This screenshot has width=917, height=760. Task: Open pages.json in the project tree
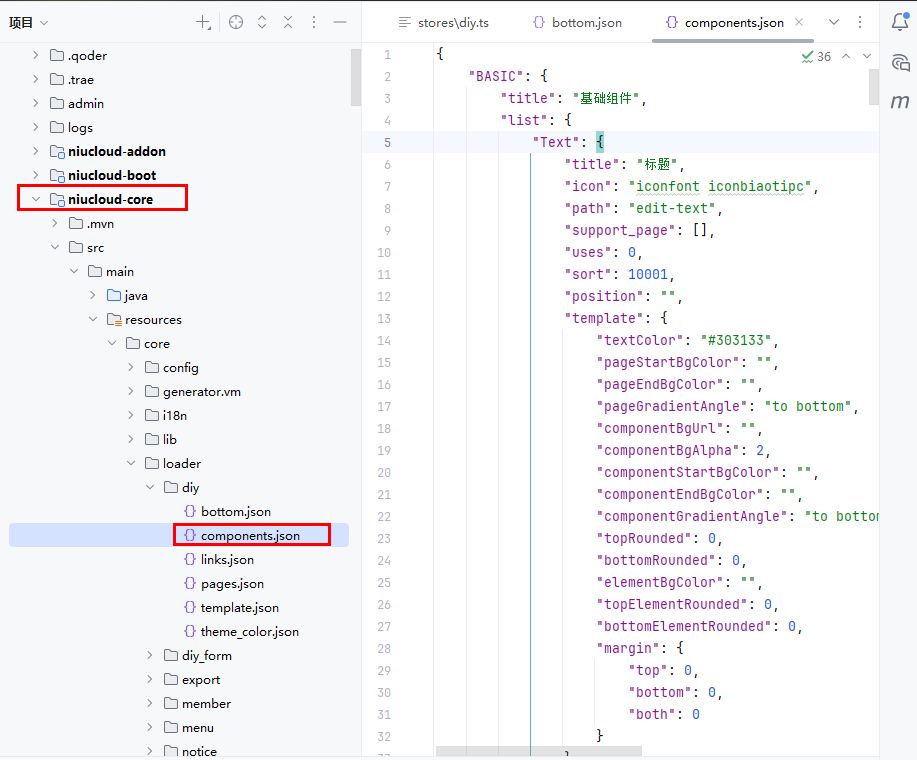232,584
